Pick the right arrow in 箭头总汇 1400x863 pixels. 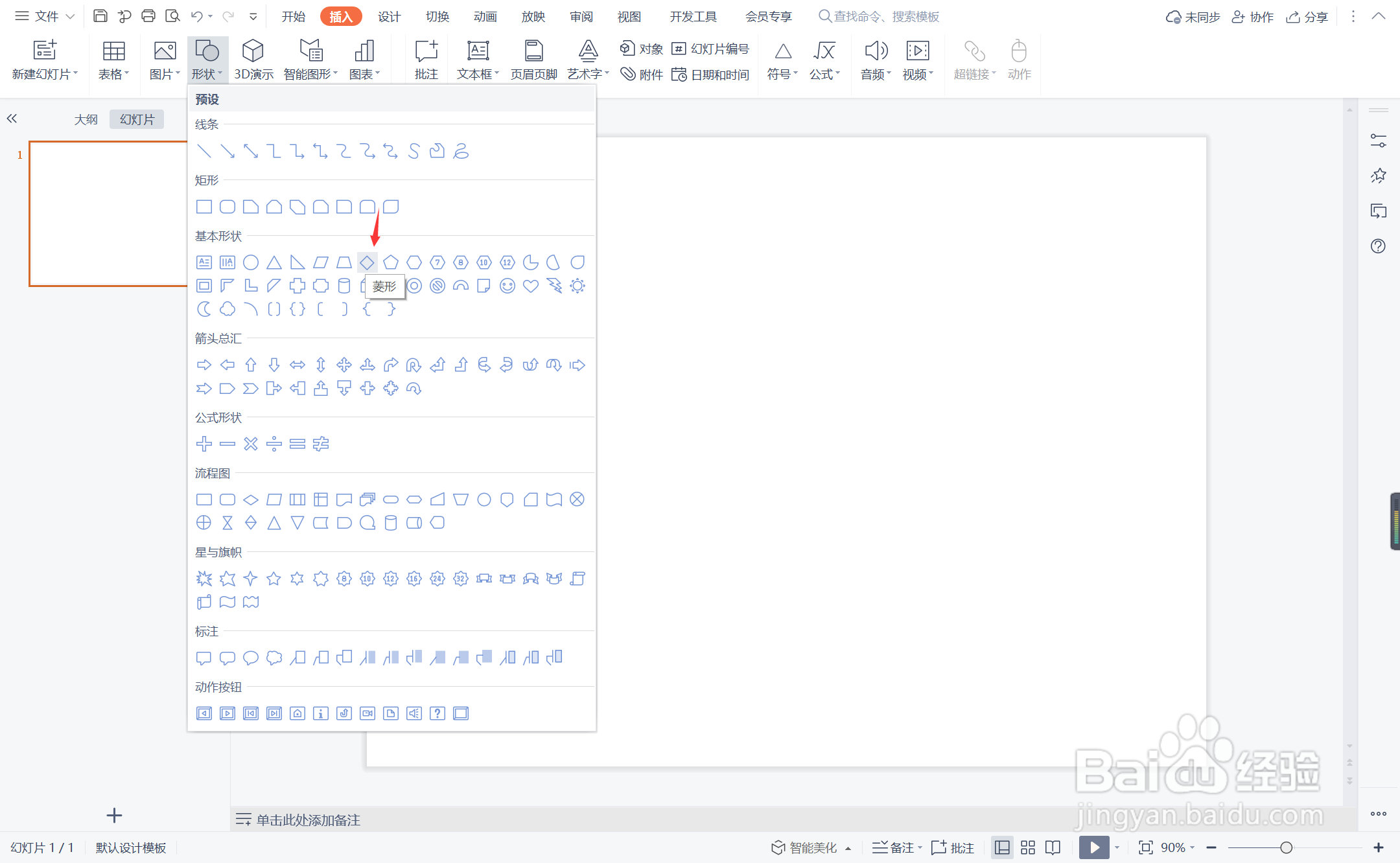204,365
